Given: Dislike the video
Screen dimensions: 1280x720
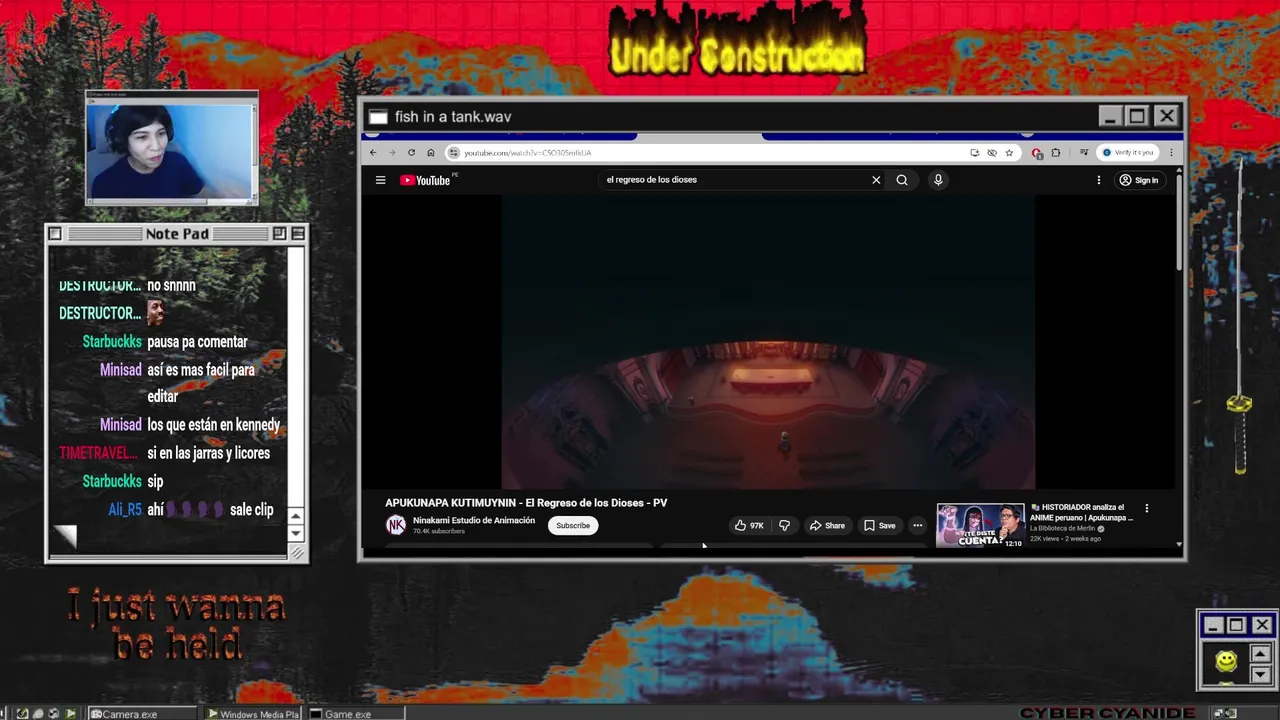Looking at the screenshot, I should tap(784, 525).
